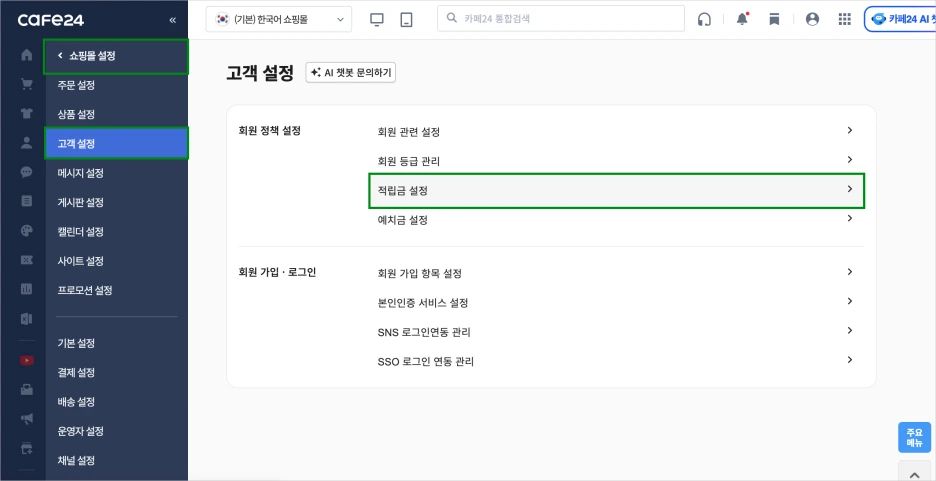Open the bookmark icon in header
The width and height of the screenshot is (936, 481).
click(x=774, y=20)
